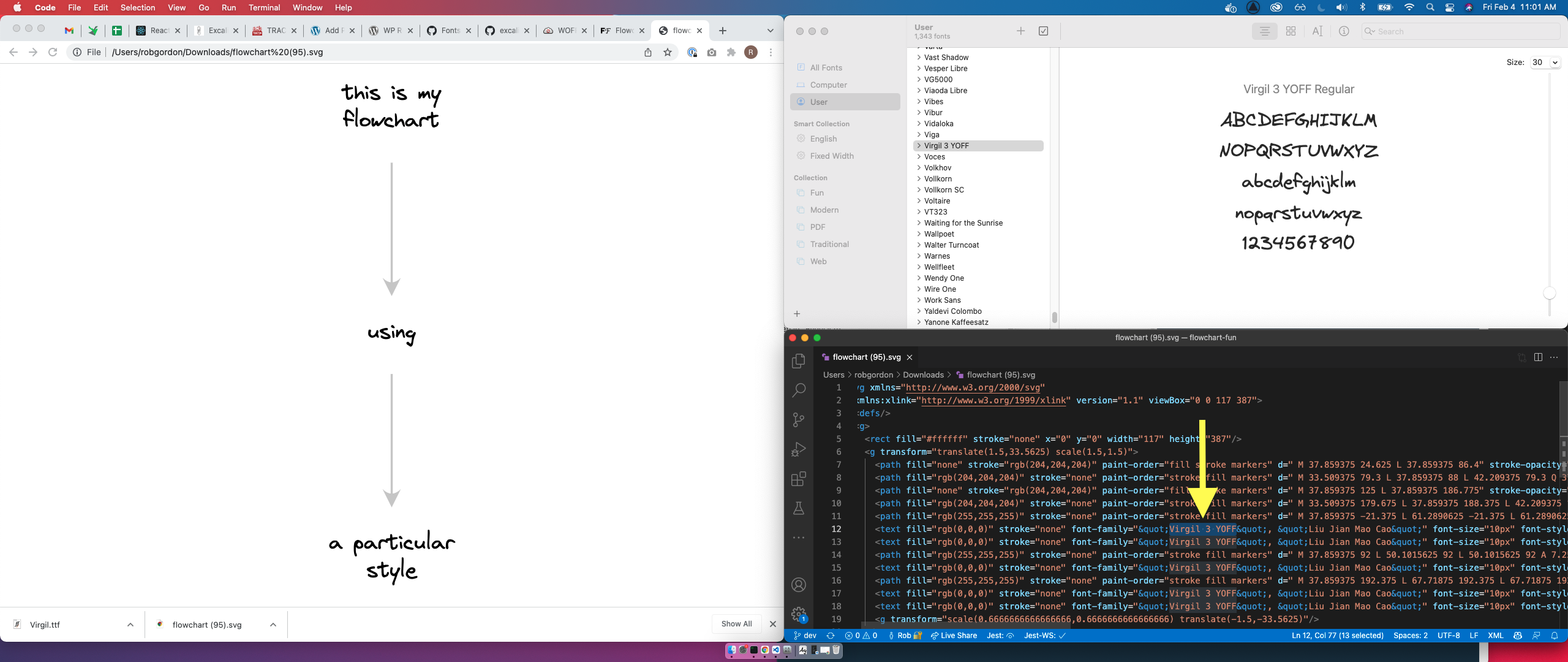Open the Testing flask icon panel

pyautogui.click(x=799, y=508)
